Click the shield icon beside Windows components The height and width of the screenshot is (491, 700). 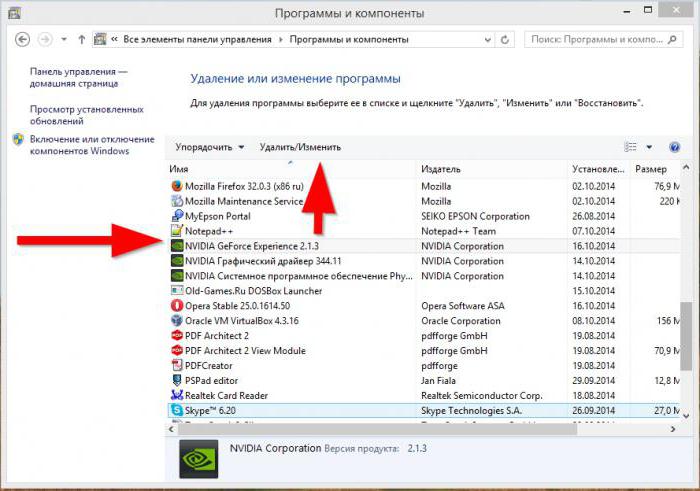[x=18, y=140]
